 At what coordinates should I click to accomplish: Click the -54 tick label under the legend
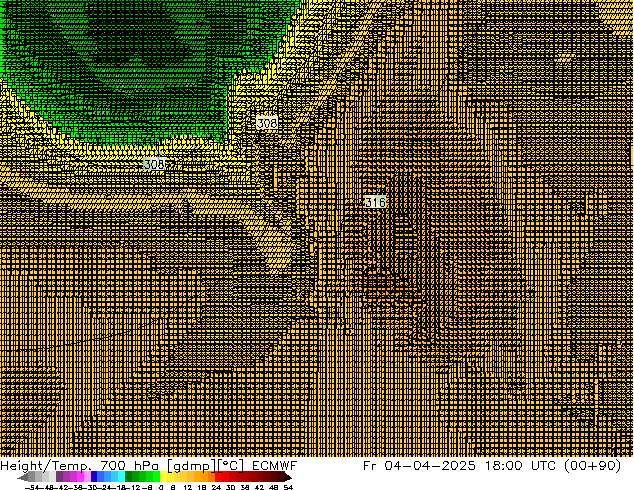[31, 487]
